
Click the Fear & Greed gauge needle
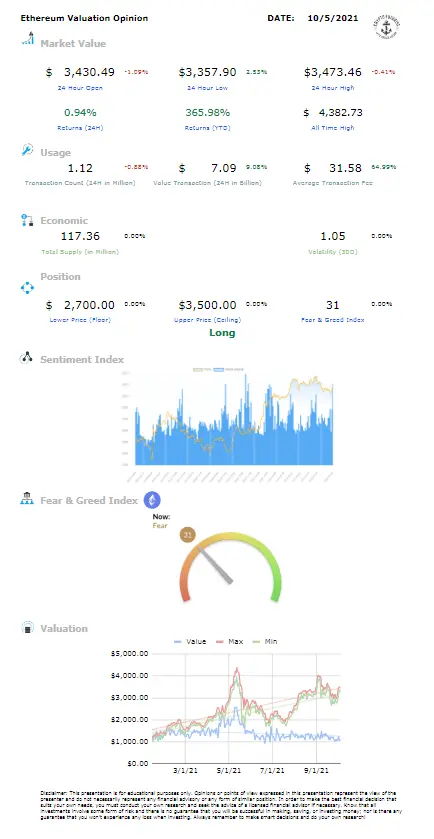coord(215,565)
